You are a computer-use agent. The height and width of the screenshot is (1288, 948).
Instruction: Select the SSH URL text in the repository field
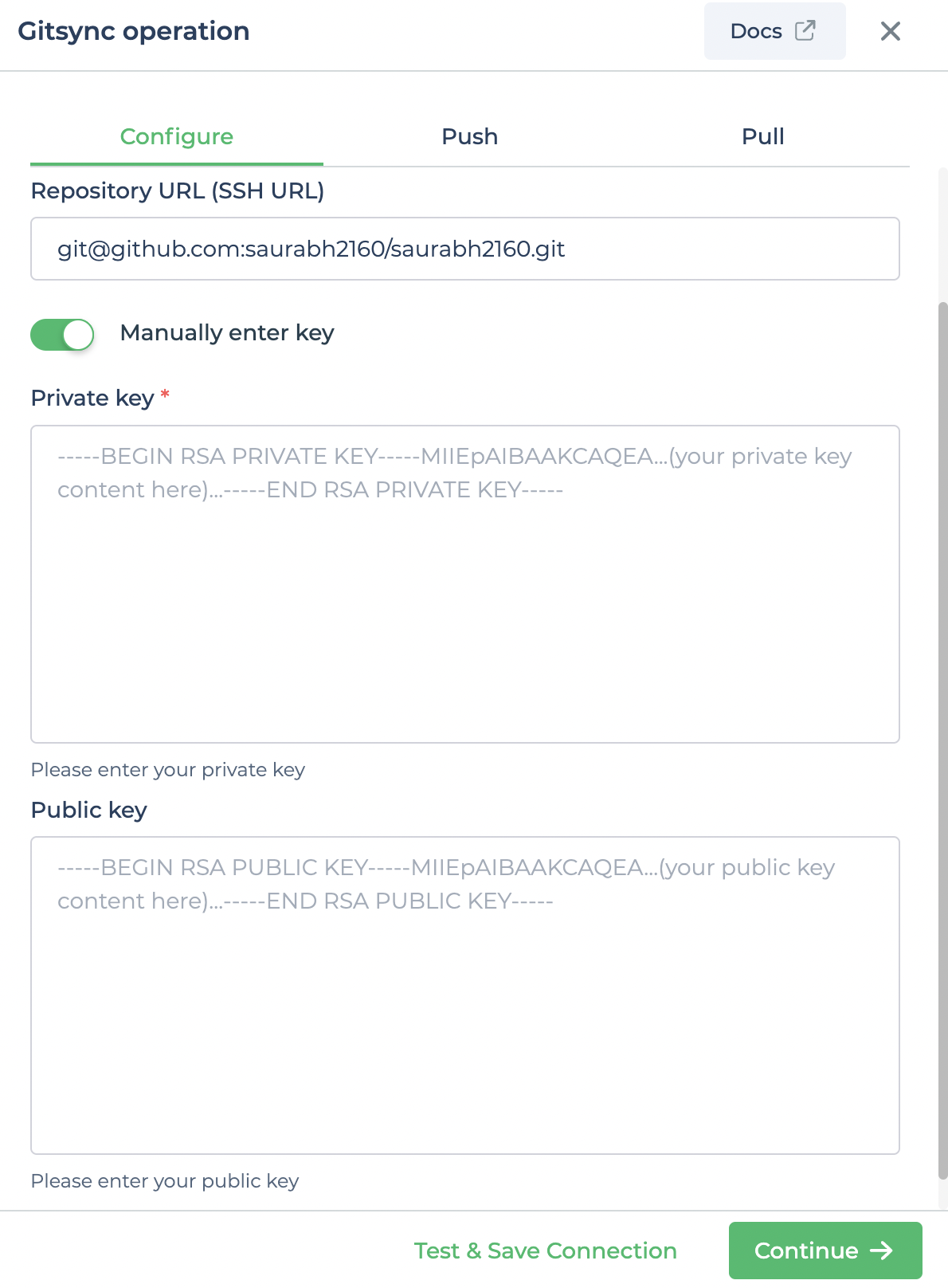pyautogui.click(x=311, y=249)
